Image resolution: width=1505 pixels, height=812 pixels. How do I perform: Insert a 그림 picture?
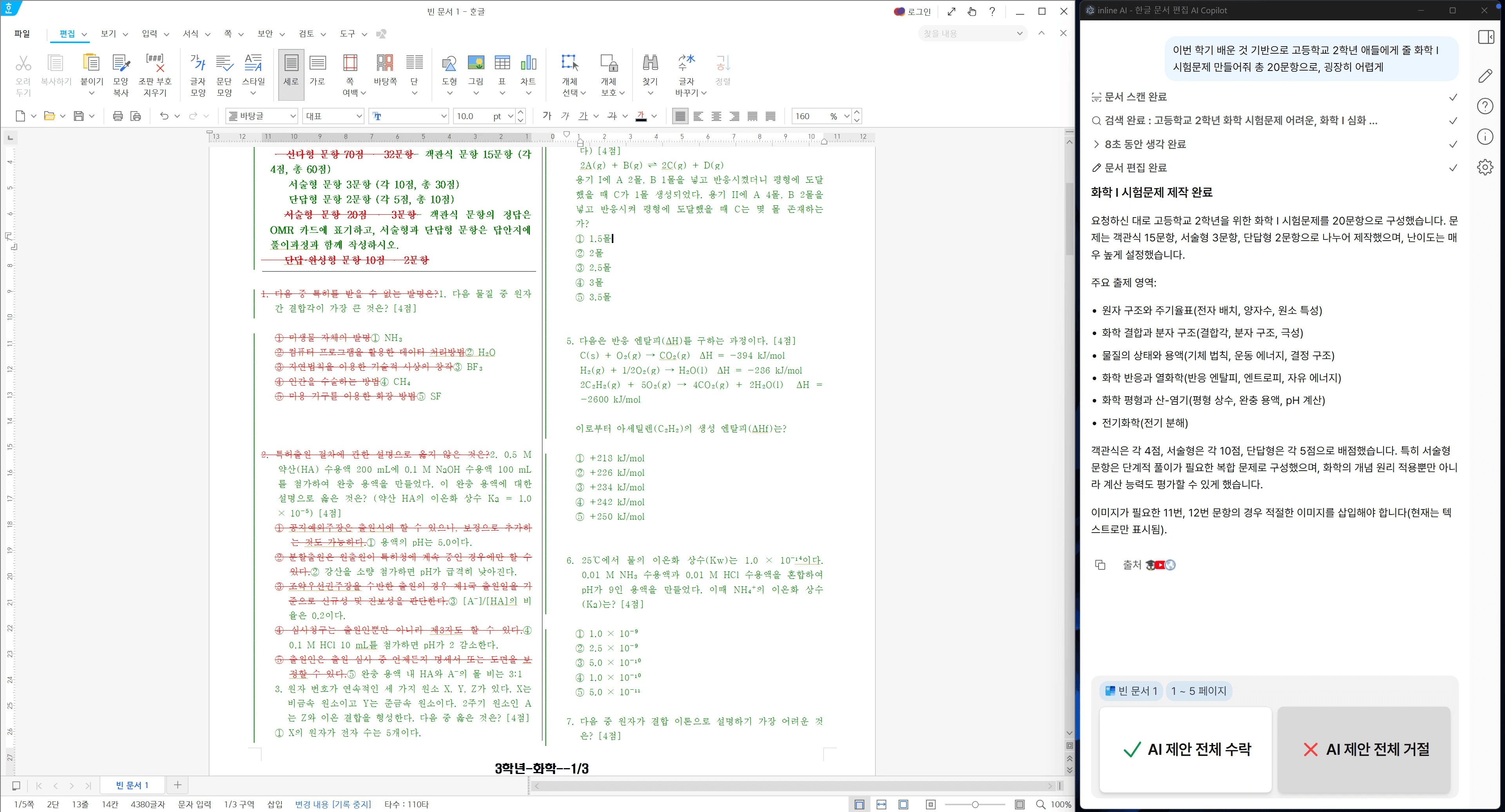(475, 63)
